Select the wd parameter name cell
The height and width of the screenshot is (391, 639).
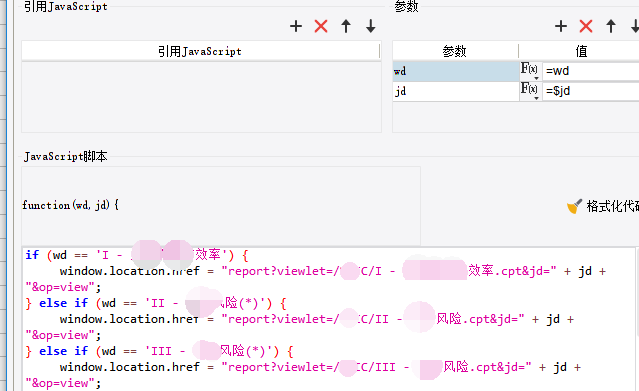(x=456, y=71)
